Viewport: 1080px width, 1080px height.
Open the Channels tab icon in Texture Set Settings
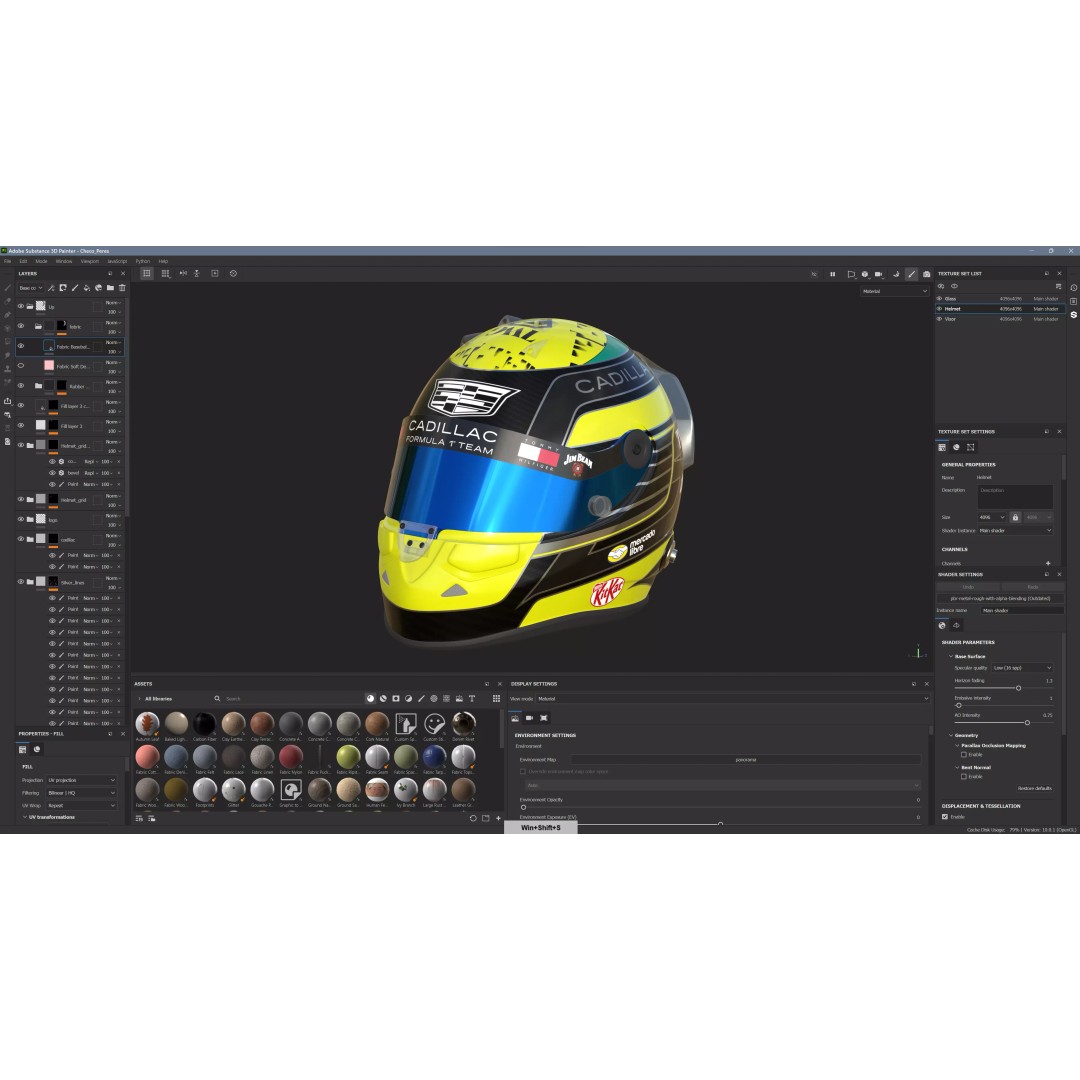coord(956,448)
